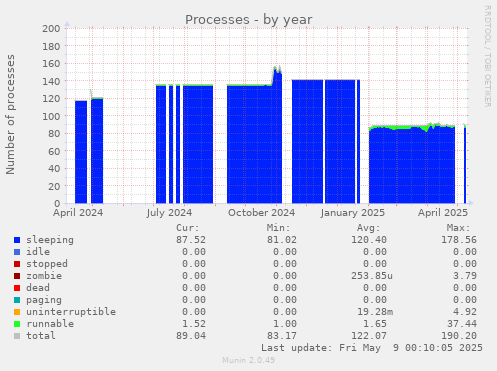Viewport: 497px width, 371px height.
Task: Select the 'paging' legend label
Action: coord(44,300)
